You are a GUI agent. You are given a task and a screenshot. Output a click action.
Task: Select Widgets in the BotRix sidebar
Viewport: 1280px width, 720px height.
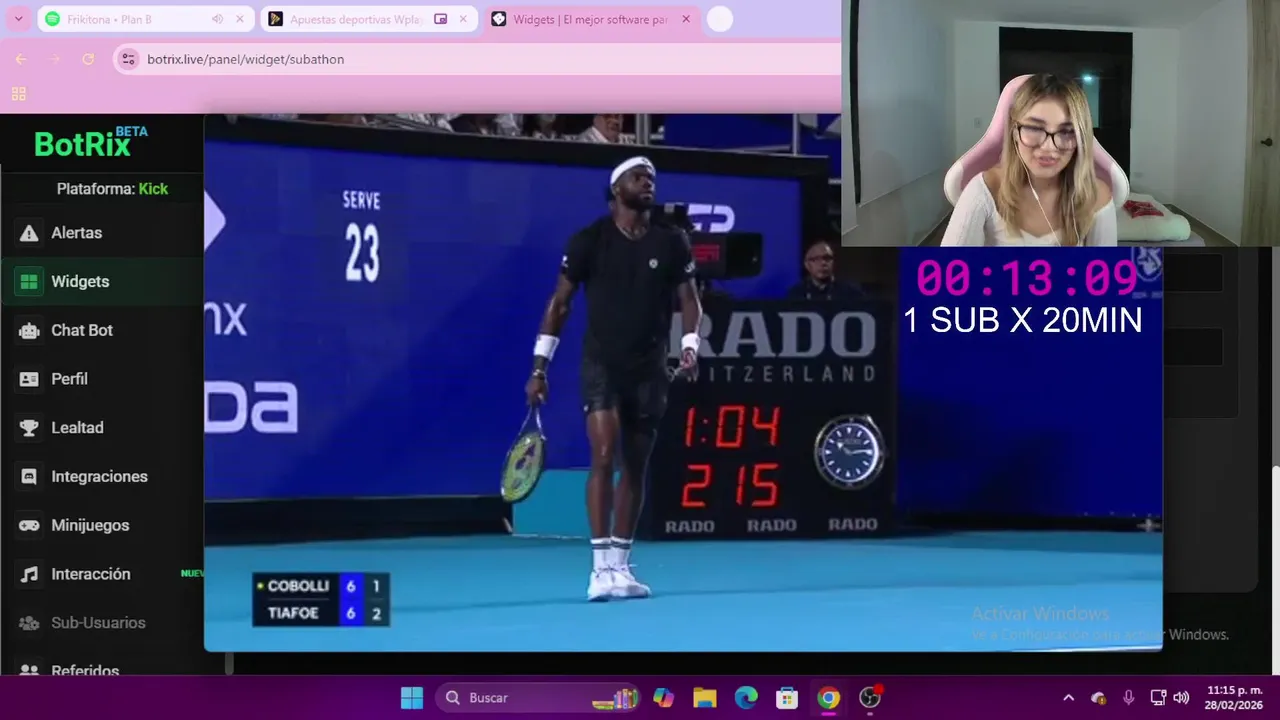pyautogui.click(x=100, y=282)
